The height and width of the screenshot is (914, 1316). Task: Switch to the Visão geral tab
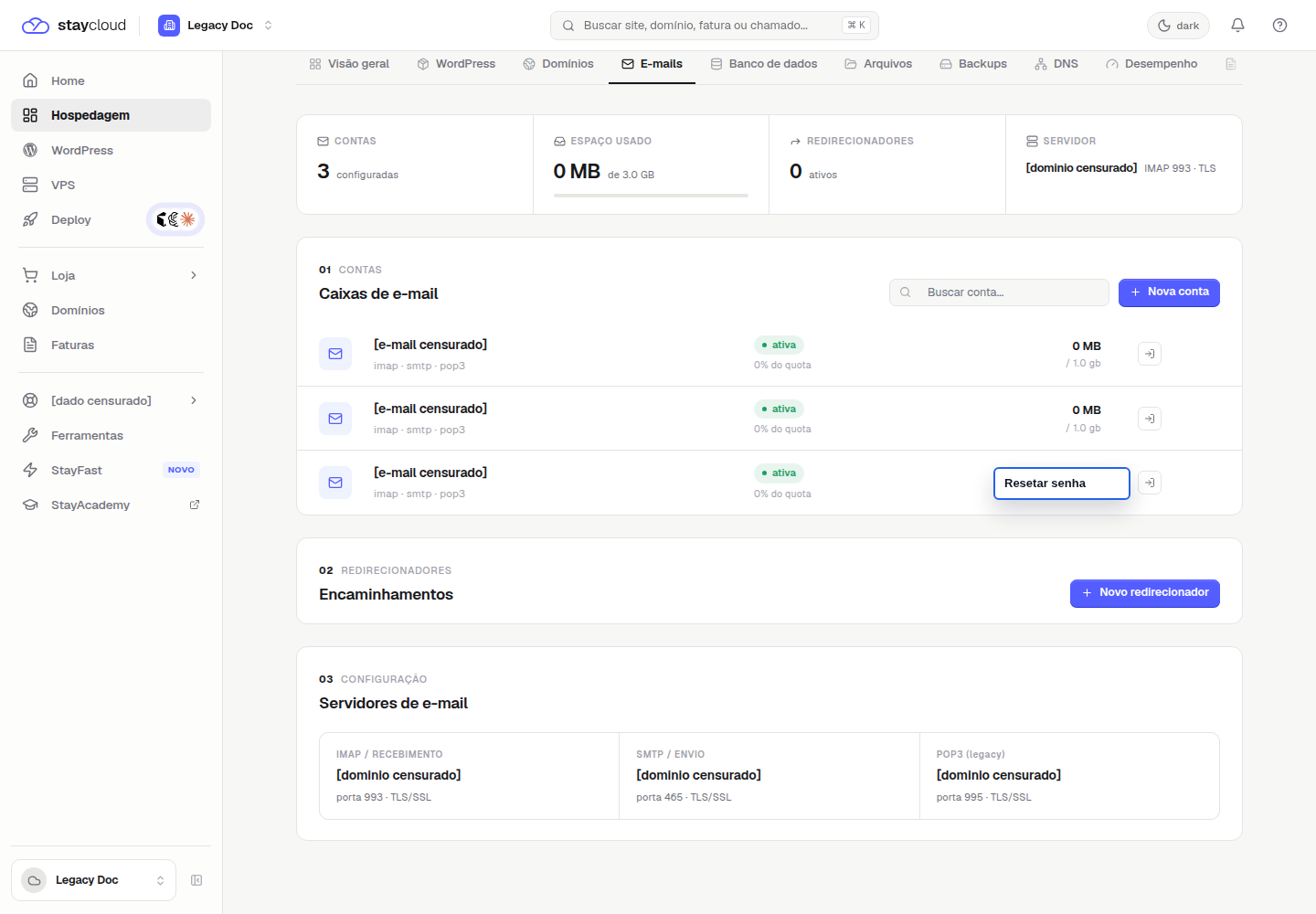(x=349, y=64)
